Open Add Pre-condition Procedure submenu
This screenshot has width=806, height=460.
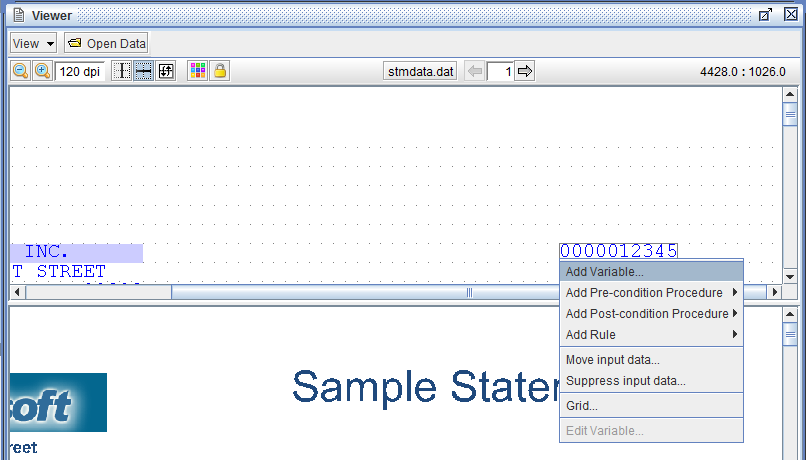pos(651,292)
